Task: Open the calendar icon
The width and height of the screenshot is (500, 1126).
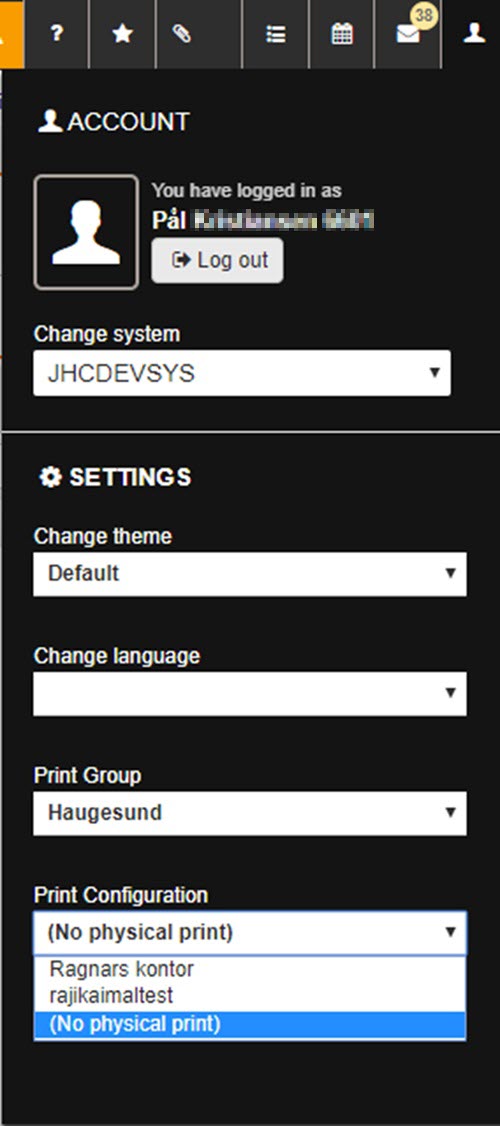Action: (x=342, y=34)
